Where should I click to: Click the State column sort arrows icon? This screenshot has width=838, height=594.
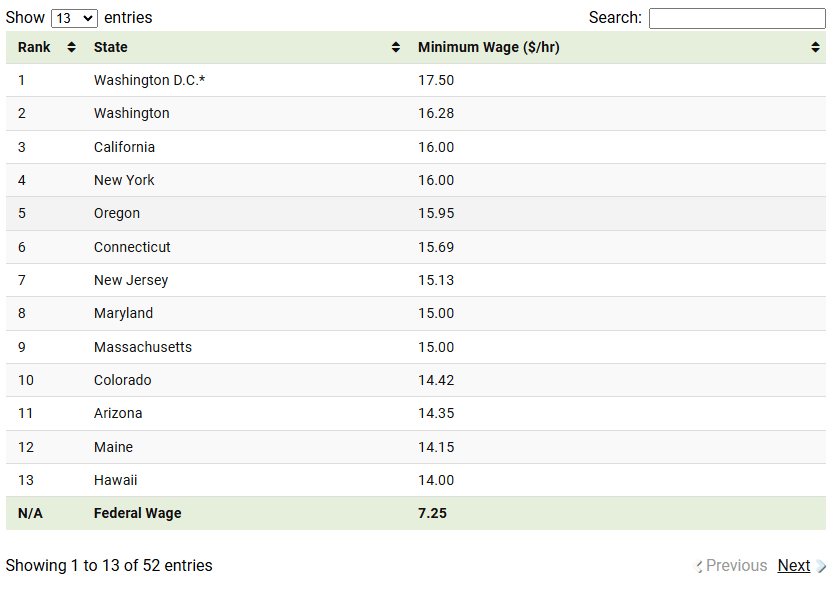[396, 47]
